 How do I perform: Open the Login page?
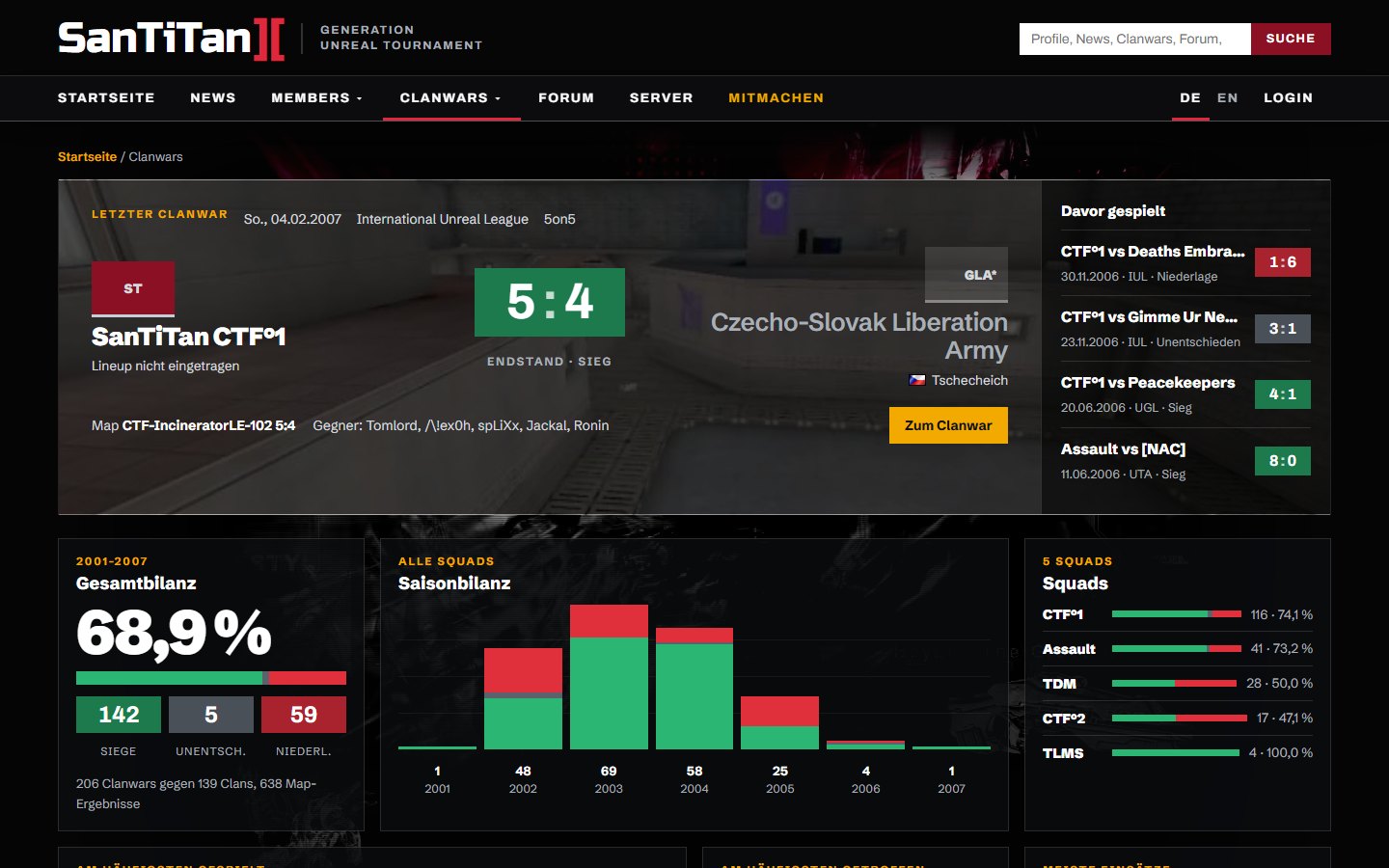pyautogui.click(x=1289, y=97)
